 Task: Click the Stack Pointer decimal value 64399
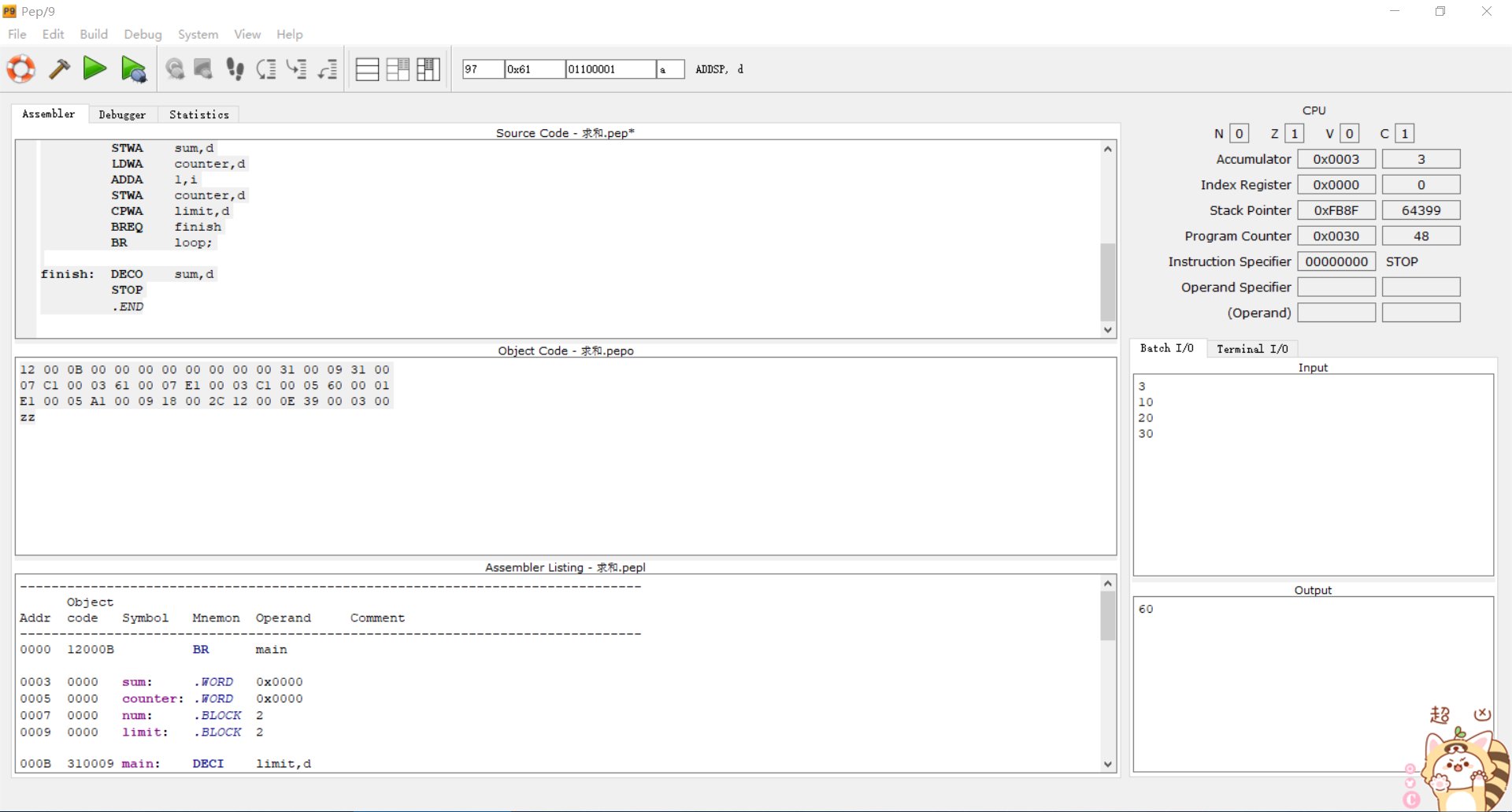[1421, 210]
